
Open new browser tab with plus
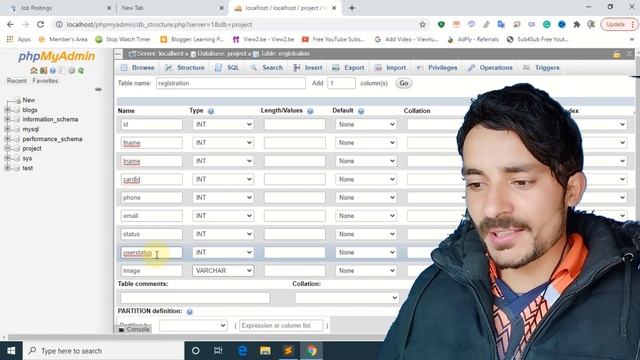pos(352,8)
